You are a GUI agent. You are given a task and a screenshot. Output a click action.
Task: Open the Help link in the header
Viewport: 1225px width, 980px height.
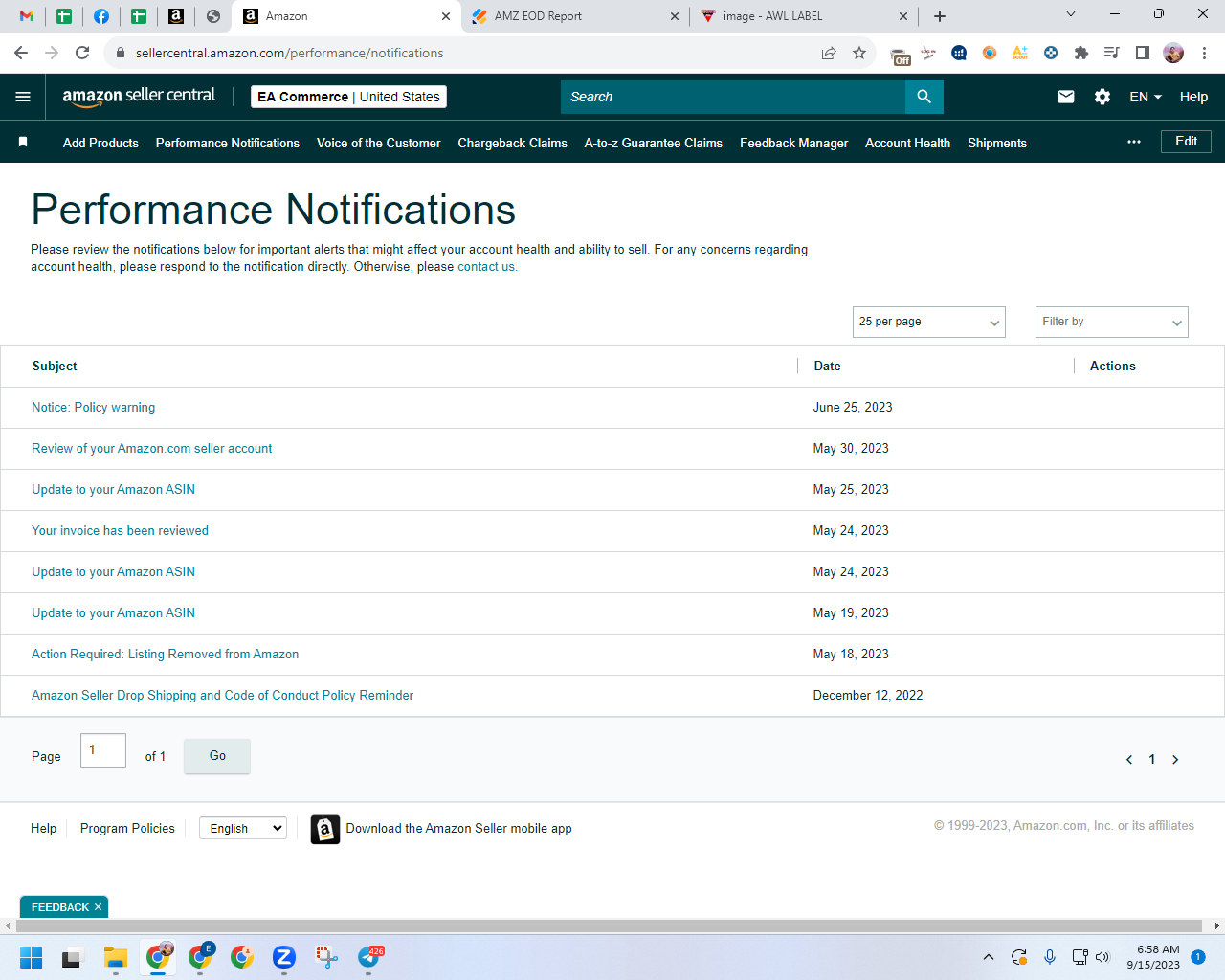[x=1193, y=97]
